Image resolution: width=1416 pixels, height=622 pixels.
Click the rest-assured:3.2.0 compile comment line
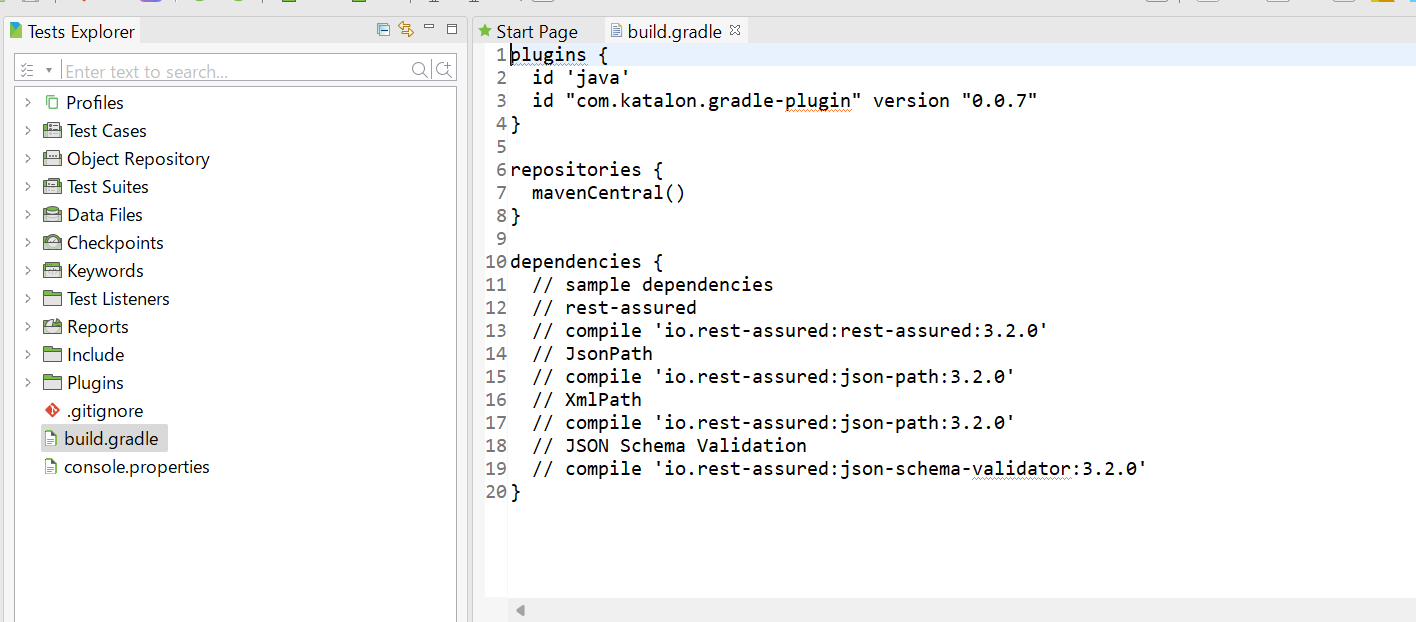point(790,330)
